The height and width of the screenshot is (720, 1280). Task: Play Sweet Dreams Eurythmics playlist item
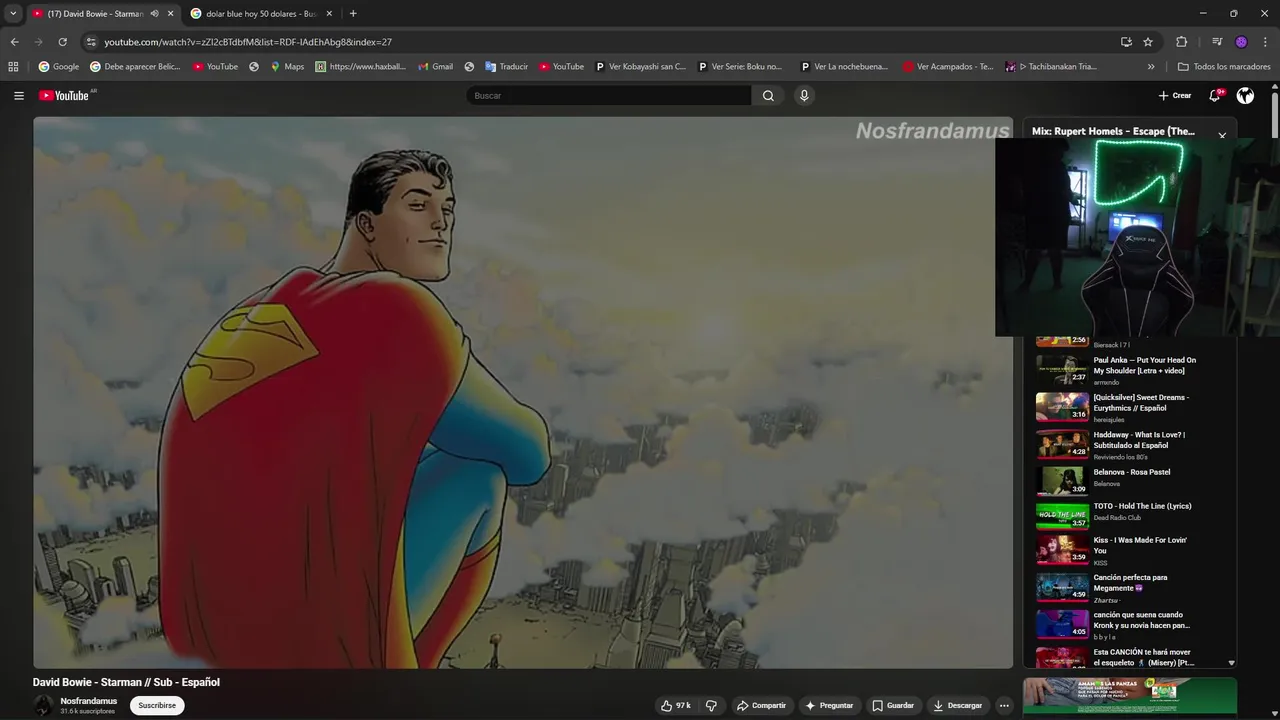[1130, 407]
